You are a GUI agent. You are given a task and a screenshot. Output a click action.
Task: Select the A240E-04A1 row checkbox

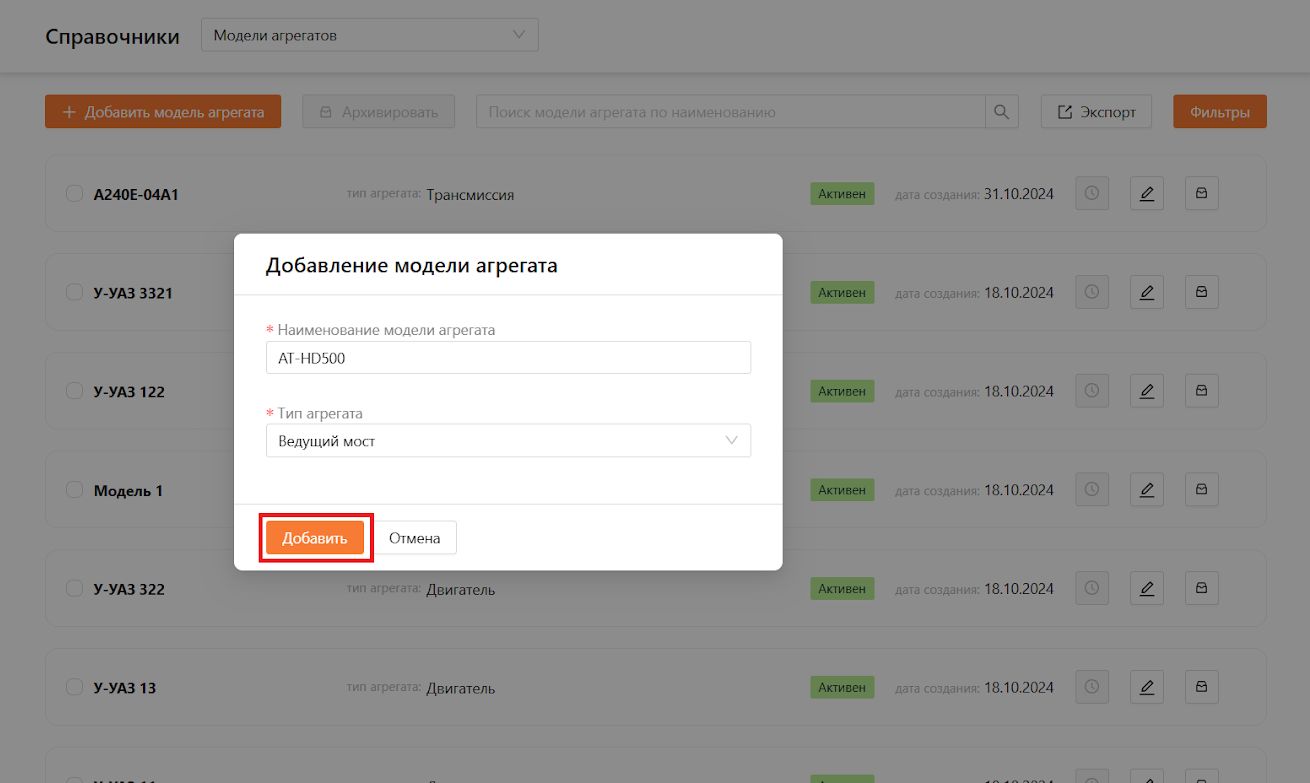pyautogui.click(x=74, y=194)
